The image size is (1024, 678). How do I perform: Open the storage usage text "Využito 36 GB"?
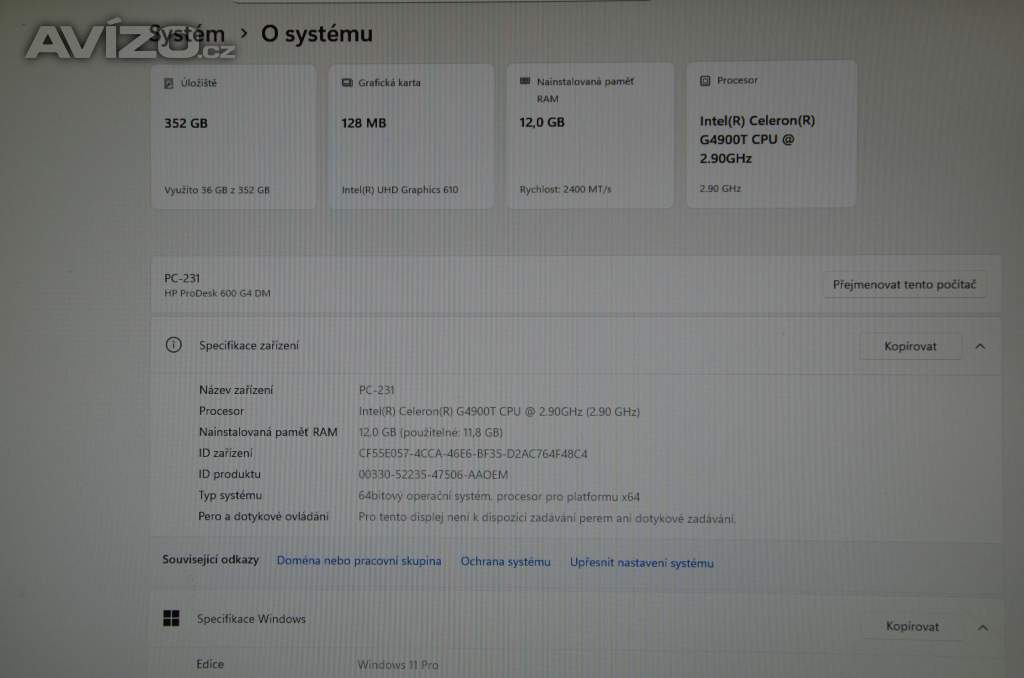(216, 189)
